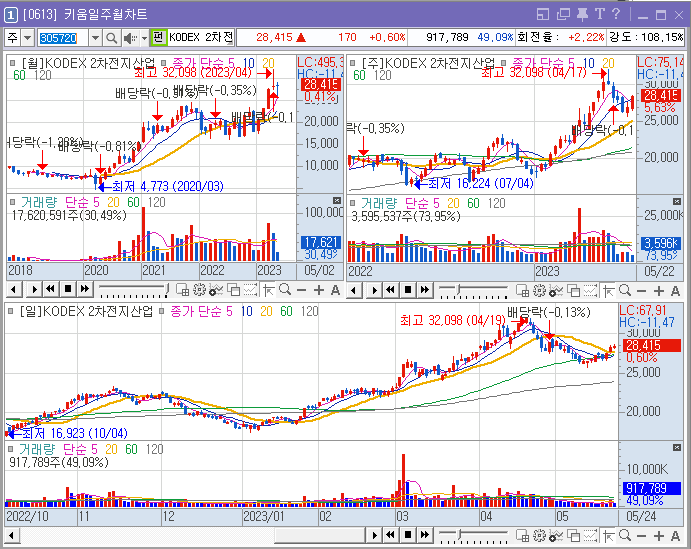Click daily chart zoom magnifier tool

pos(625,535)
